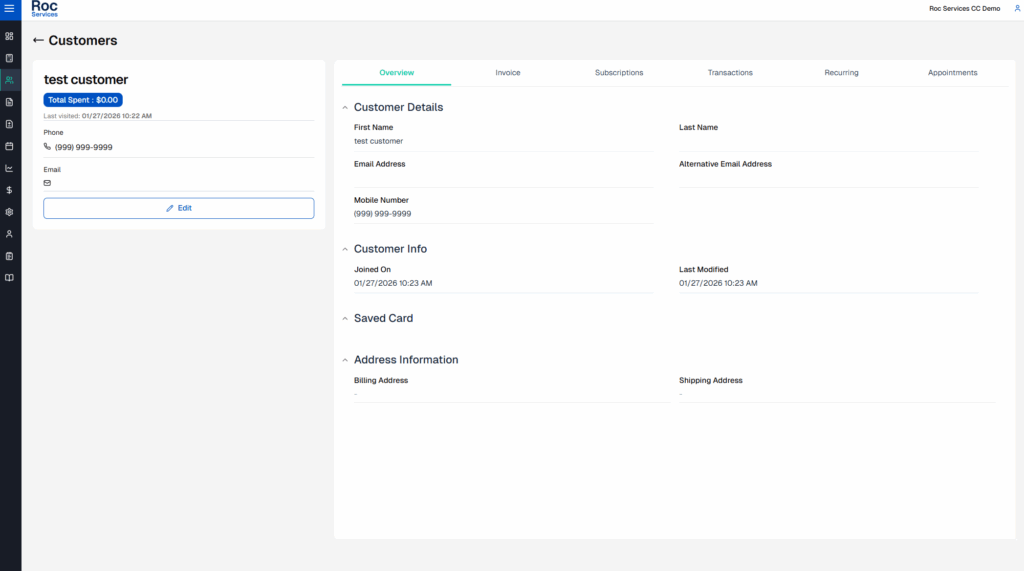Screen dimensions: 1024x571
Task: Go back using the Customers back arrow
Action: (38, 41)
